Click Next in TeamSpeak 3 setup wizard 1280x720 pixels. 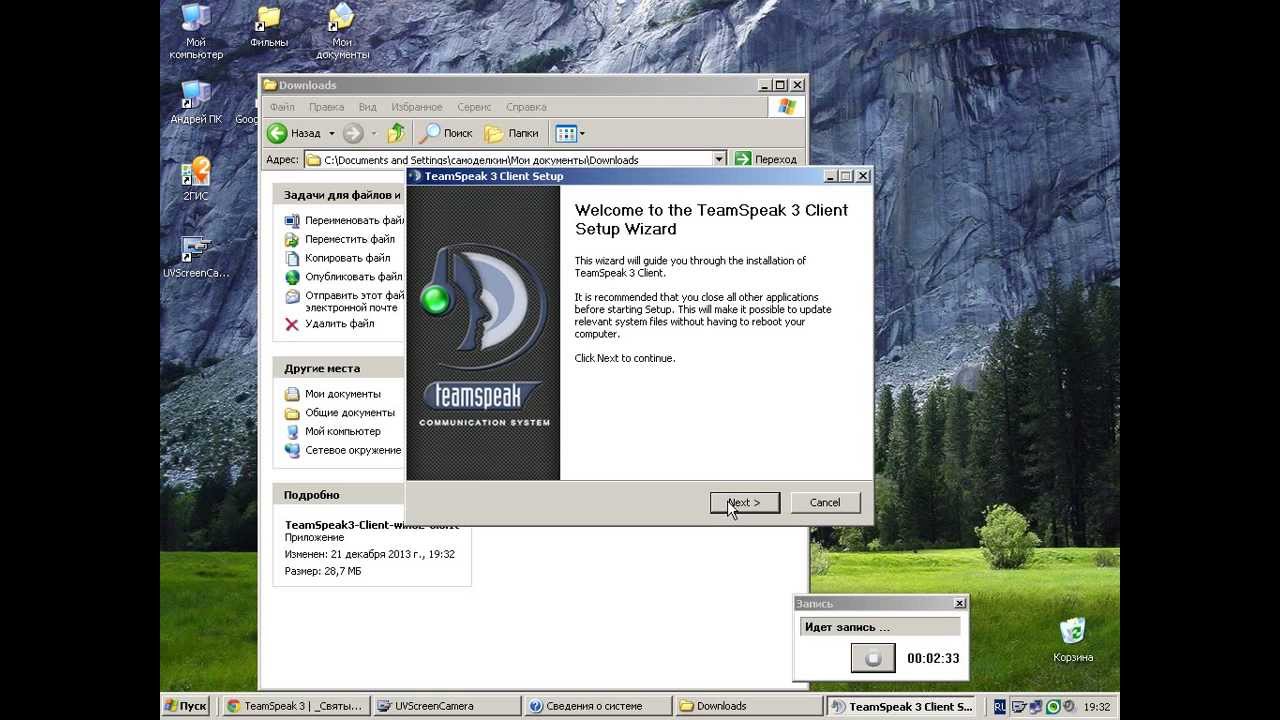point(744,502)
